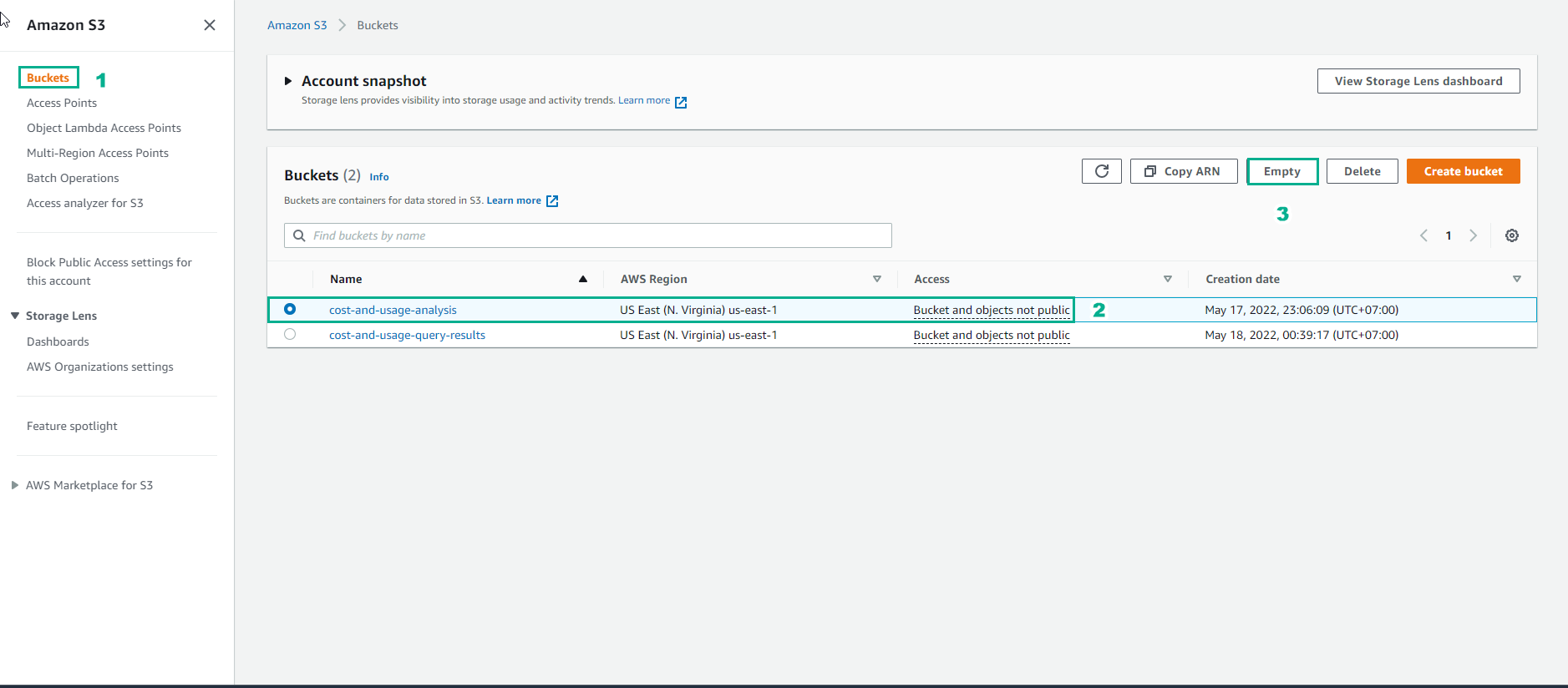Click Creation date column header
This screenshot has width=1568, height=688.
click(1243, 279)
